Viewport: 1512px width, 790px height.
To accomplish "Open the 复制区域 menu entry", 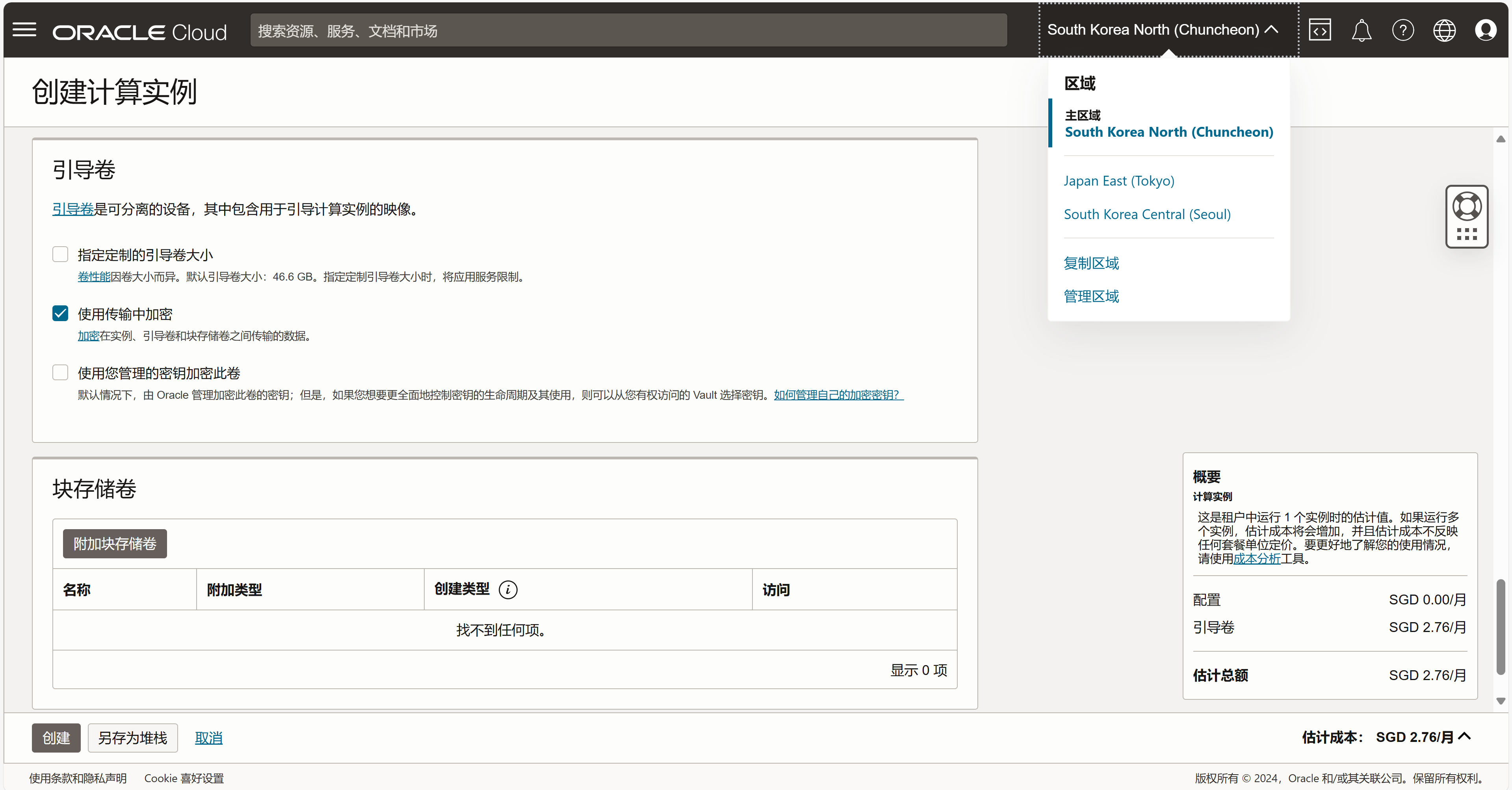I will (1091, 263).
